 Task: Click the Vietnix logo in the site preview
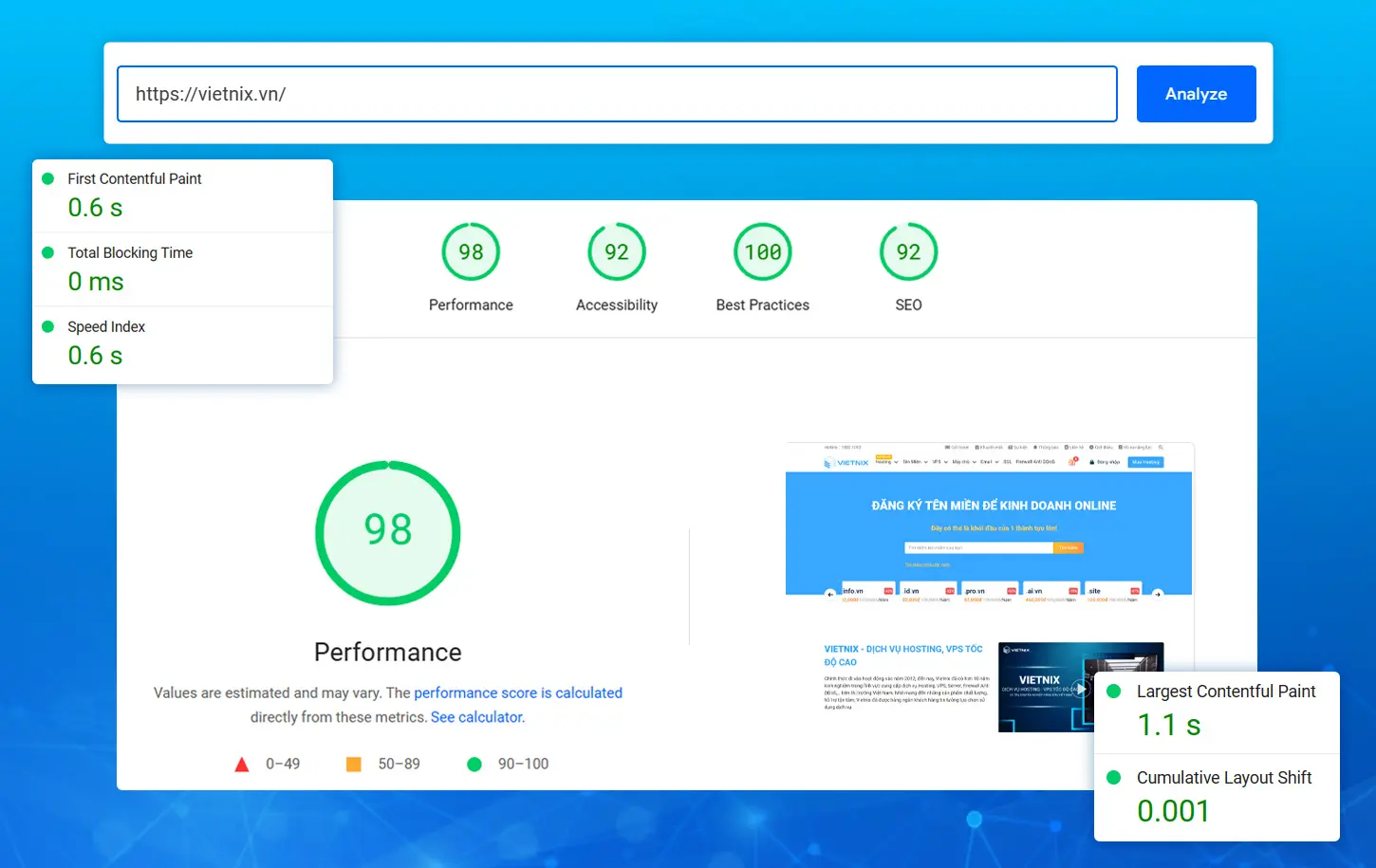coord(846,462)
